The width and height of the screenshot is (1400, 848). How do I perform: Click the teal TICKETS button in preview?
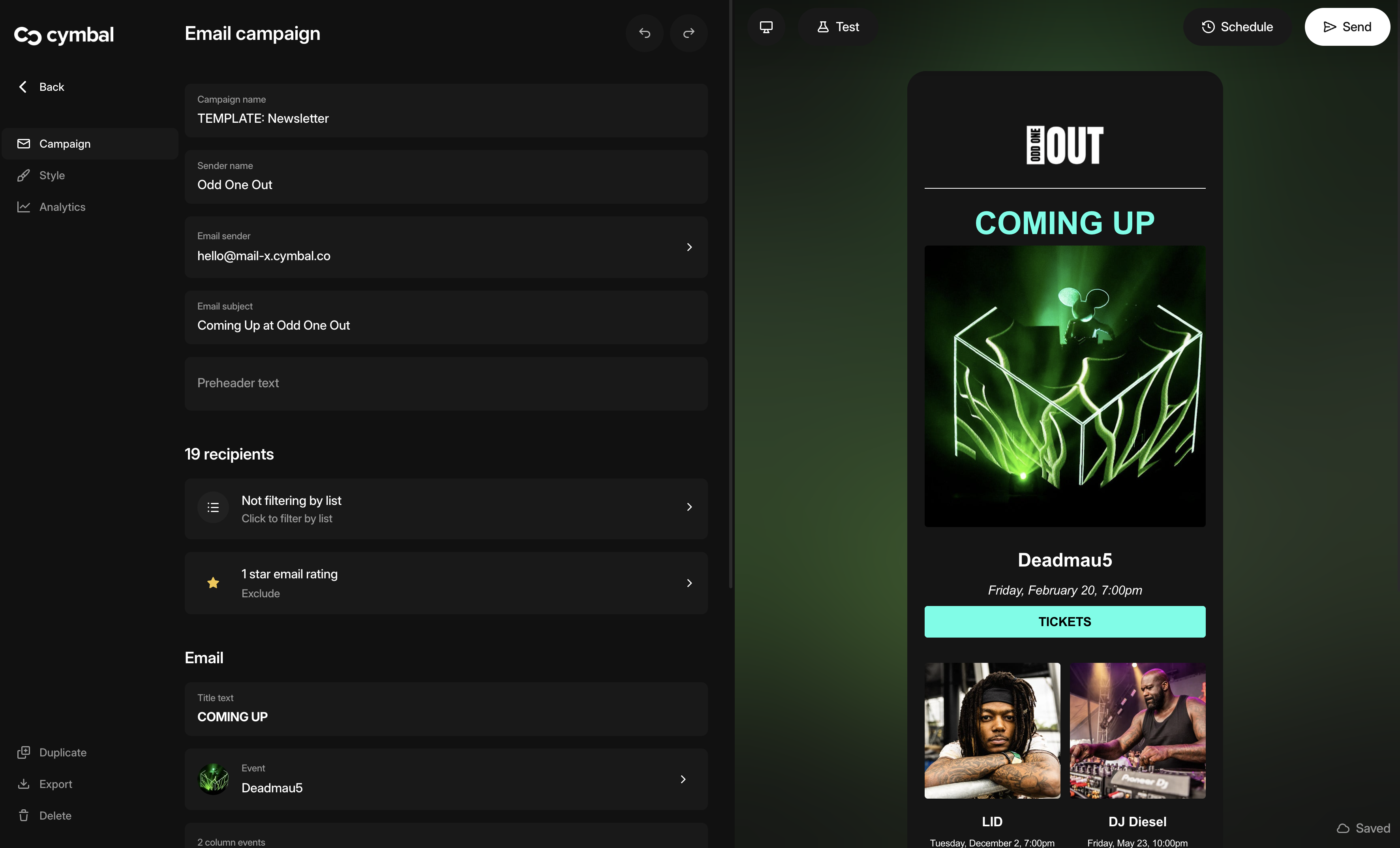(x=1064, y=621)
